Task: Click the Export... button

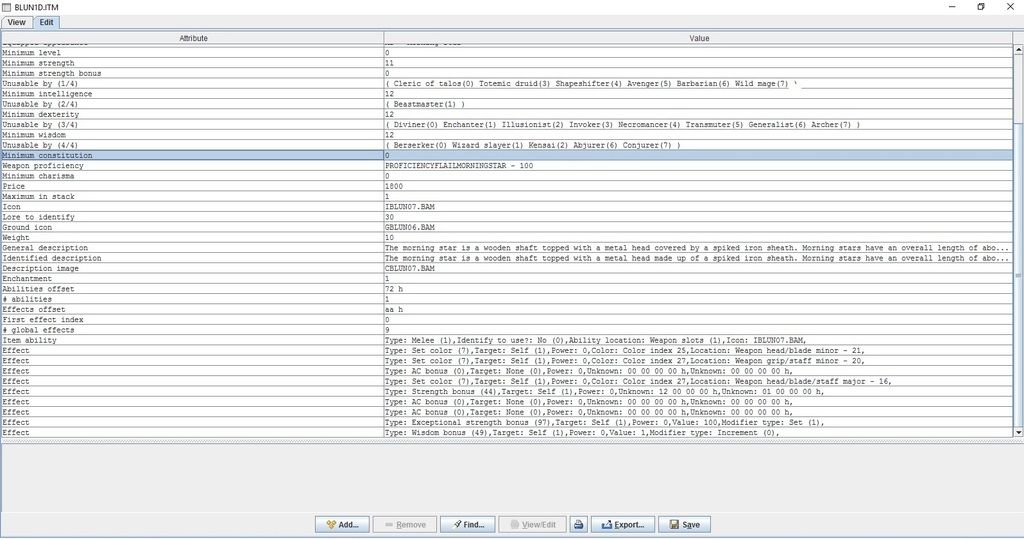Action: (621, 524)
